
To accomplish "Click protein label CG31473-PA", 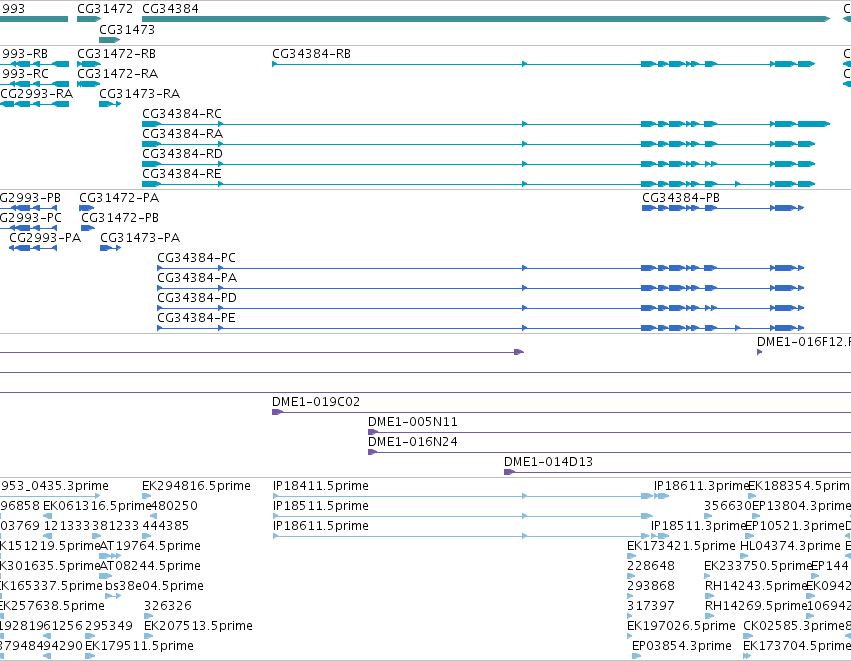I will [x=140, y=238].
